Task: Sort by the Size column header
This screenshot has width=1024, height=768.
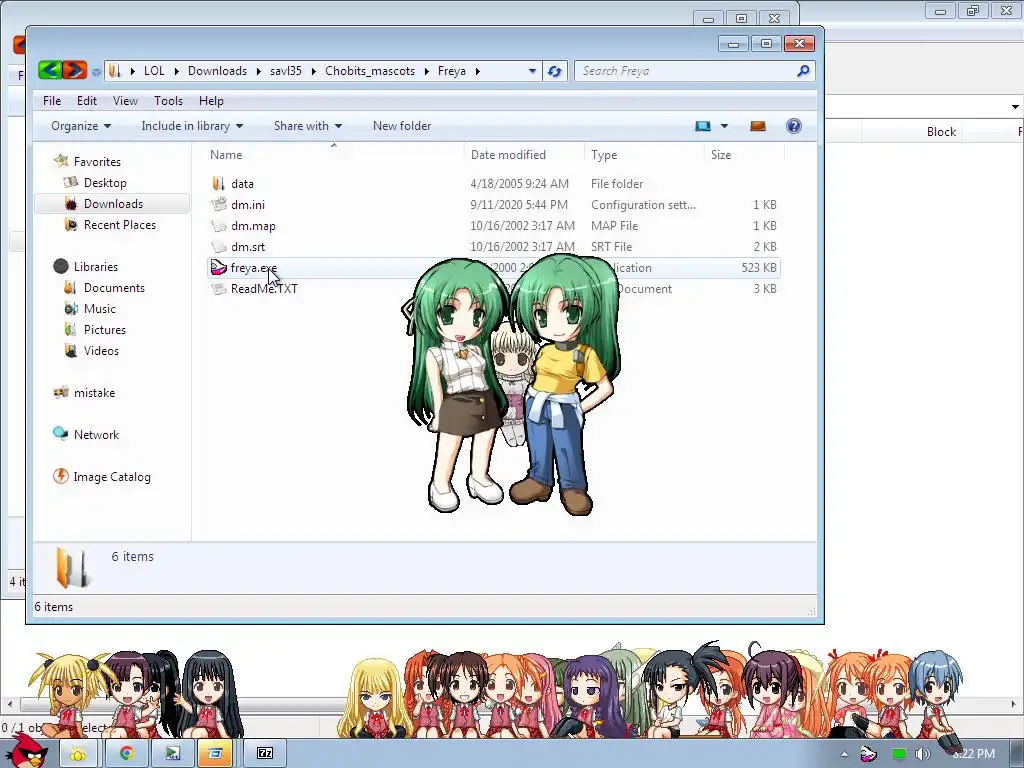Action: click(721, 155)
